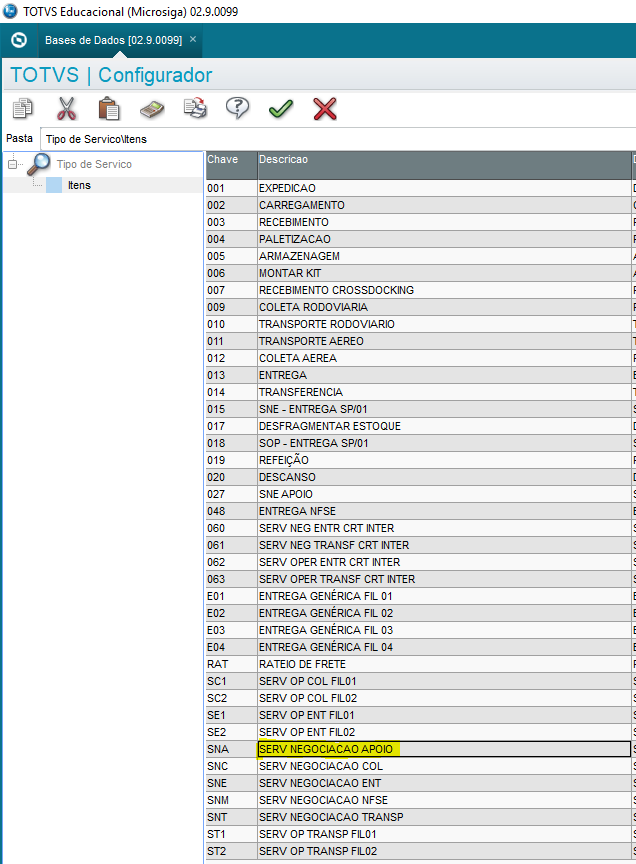Select row ARMAZENAGEM

click(419, 256)
